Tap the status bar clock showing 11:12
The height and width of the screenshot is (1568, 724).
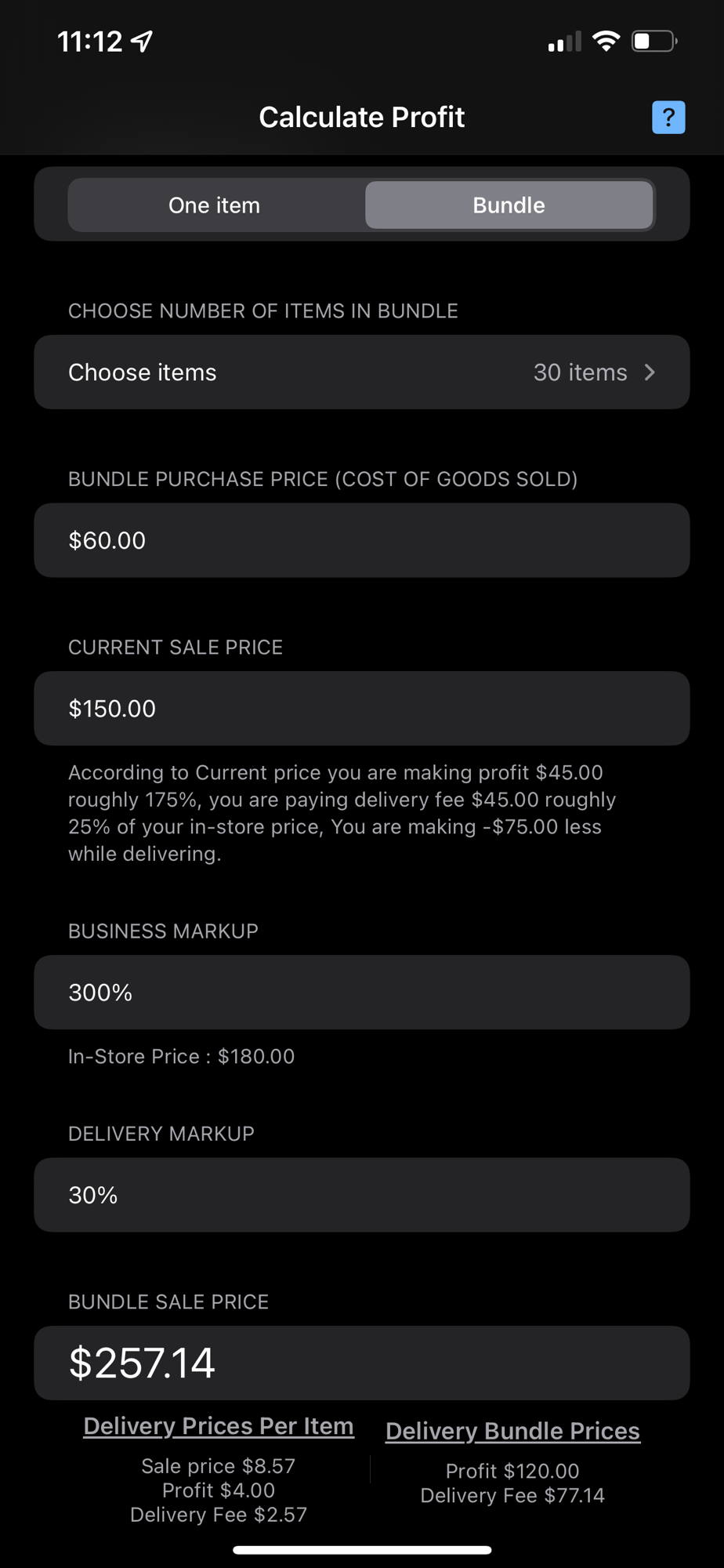[x=90, y=42]
